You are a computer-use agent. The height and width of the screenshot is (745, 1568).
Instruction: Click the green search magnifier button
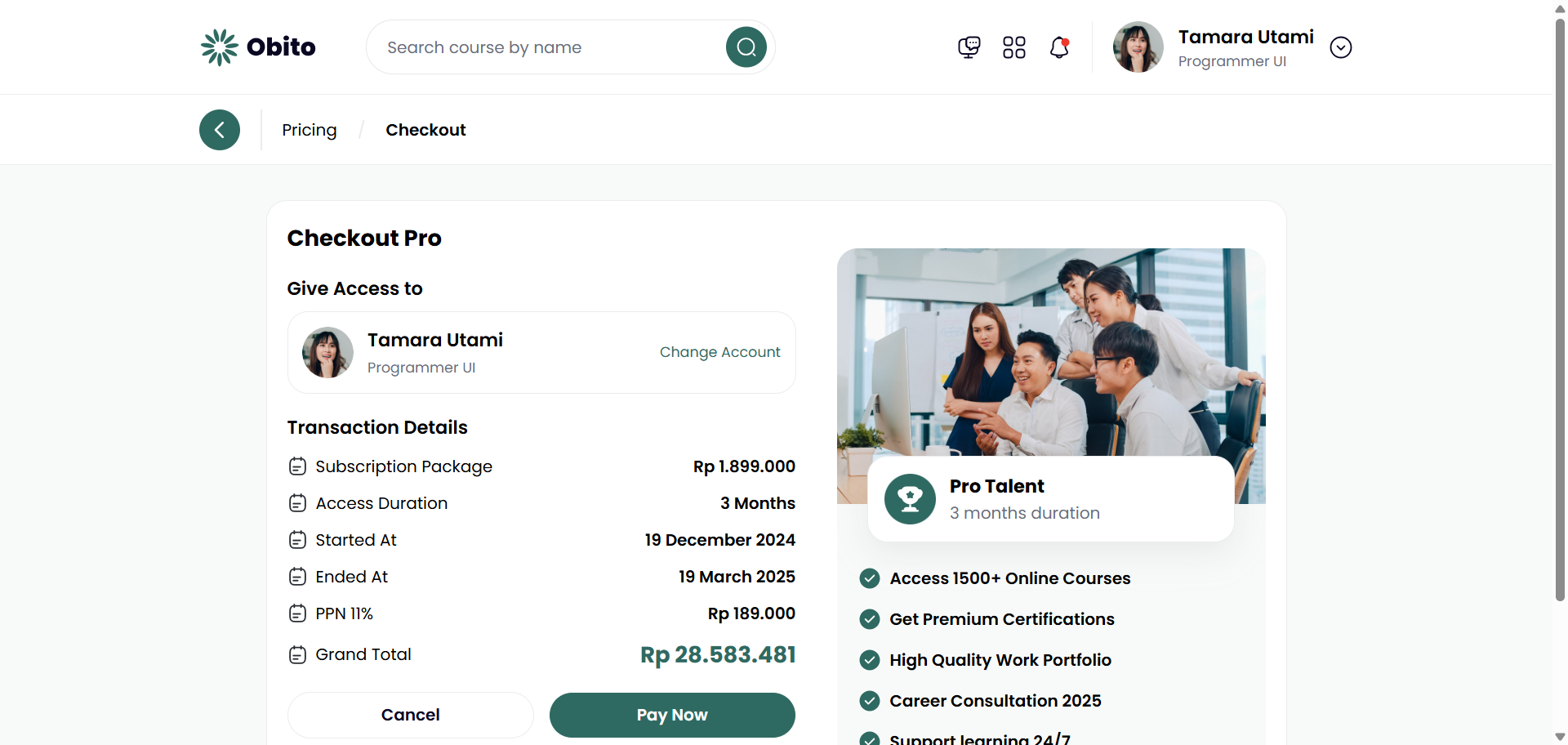click(746, 47)
